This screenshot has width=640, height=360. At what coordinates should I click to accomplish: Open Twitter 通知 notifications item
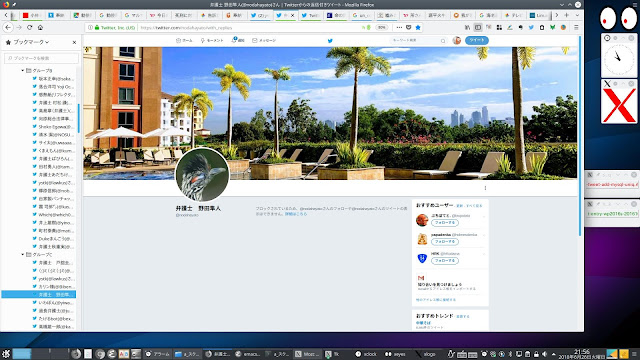click(x=238, y=40)
